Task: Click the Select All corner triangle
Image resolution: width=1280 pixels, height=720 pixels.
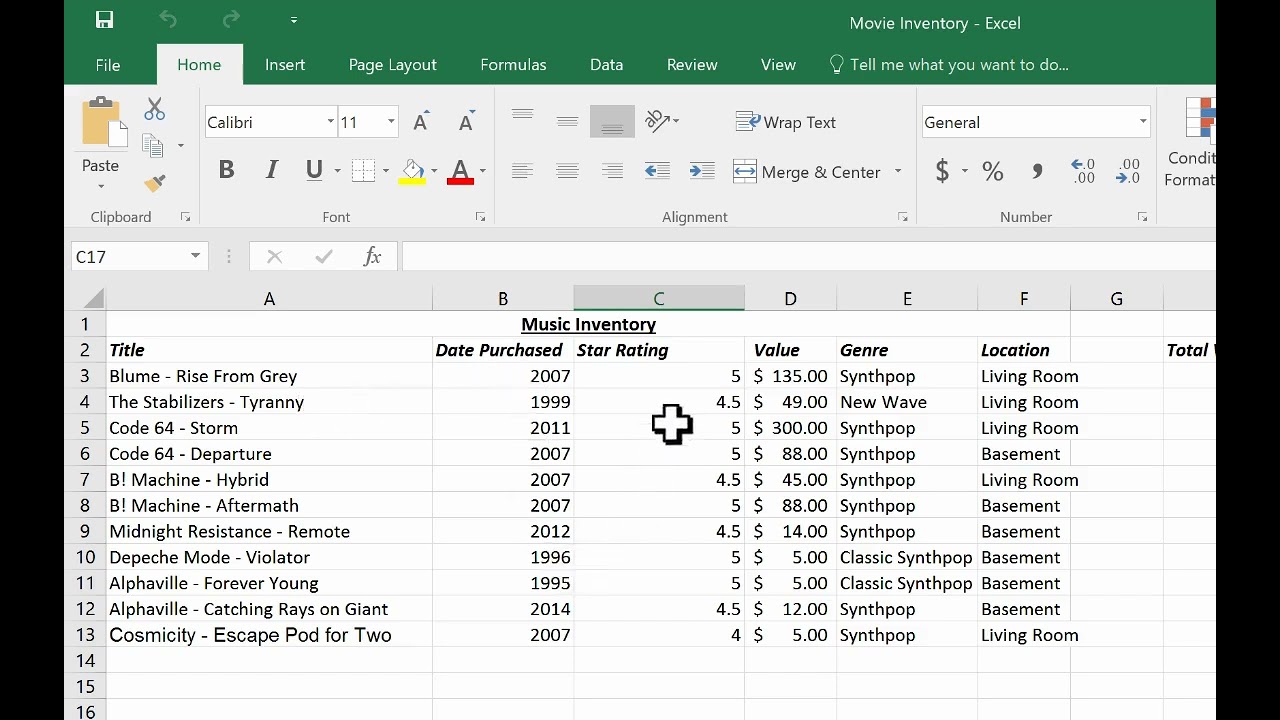Action: coord(94,298)
